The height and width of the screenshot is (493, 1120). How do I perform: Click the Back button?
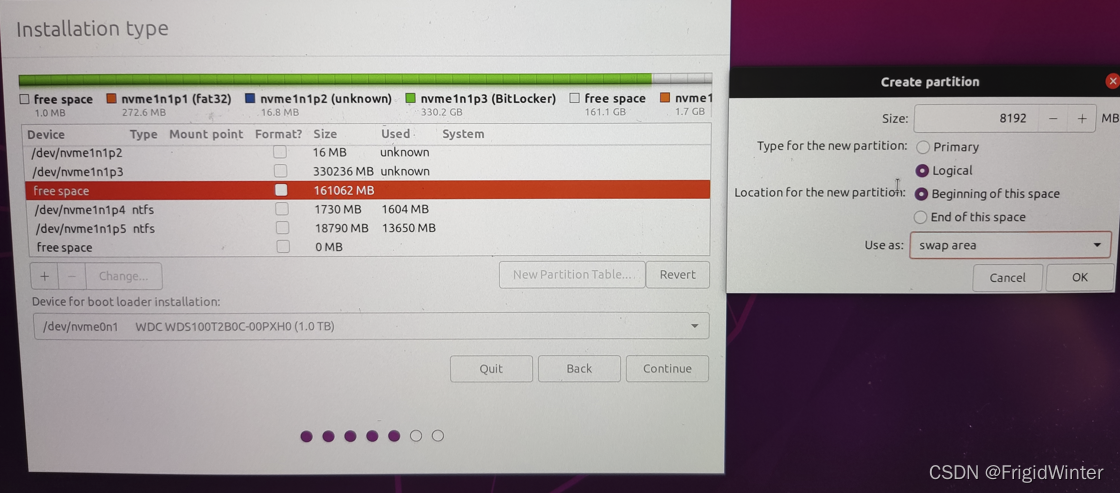579,369
